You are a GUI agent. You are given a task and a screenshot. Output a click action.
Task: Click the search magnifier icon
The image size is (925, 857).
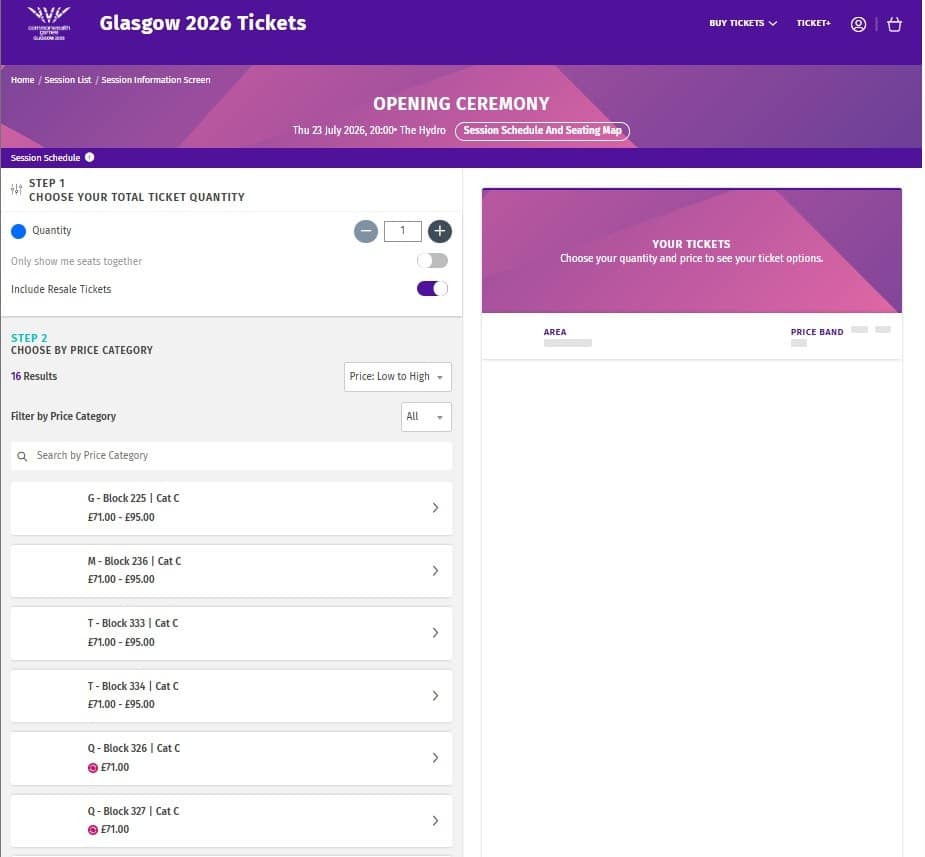(x=22, y=456)
